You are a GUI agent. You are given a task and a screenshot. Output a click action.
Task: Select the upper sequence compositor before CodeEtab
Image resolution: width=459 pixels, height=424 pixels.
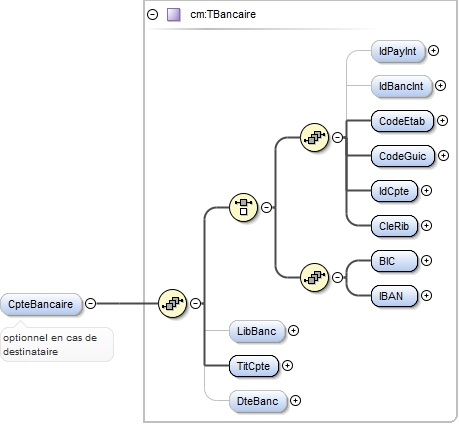pos(314,137)
